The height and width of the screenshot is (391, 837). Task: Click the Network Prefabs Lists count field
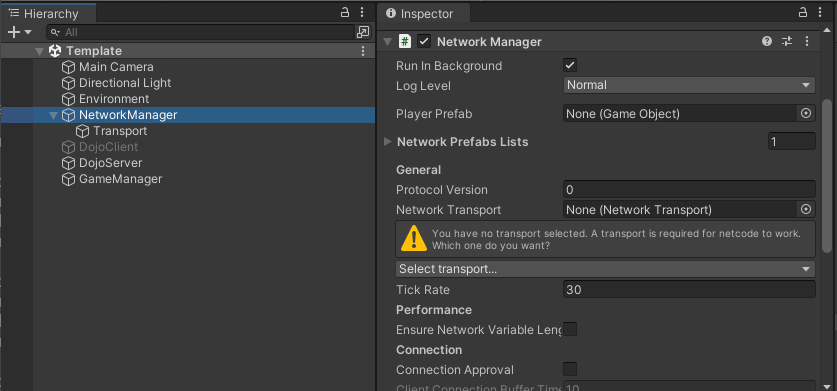click(x=792, y=142)
